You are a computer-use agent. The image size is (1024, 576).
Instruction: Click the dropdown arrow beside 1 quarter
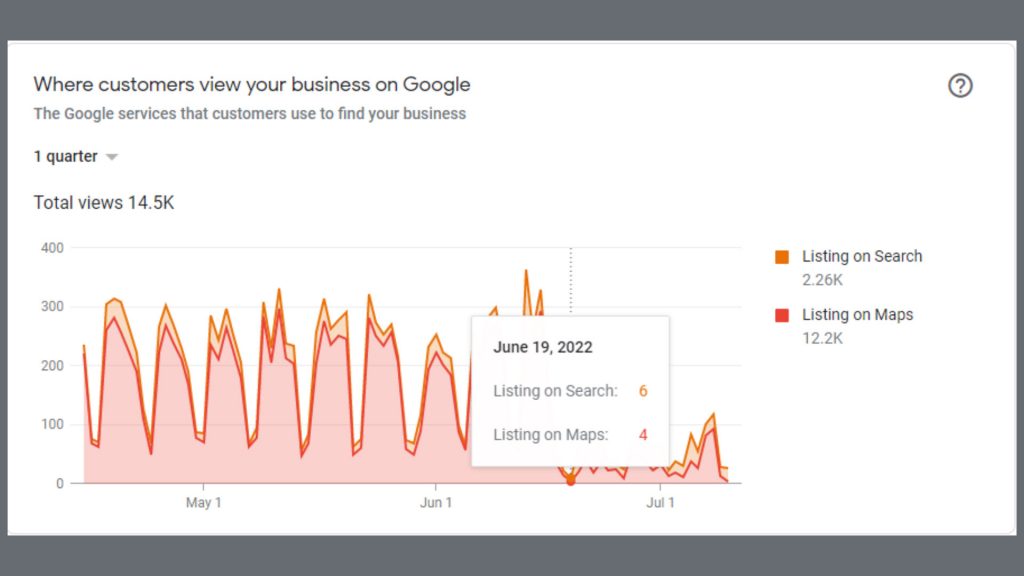click(x=112, y=157)
